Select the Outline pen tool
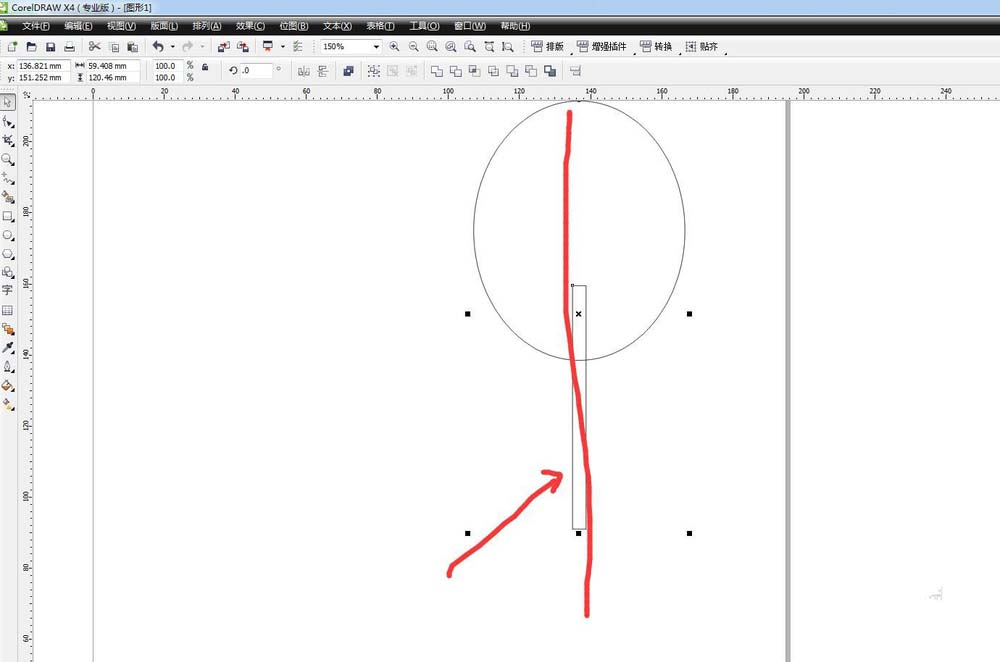Screen dimensions: 1000x662 pyautogui.click(x=8, y=367)
